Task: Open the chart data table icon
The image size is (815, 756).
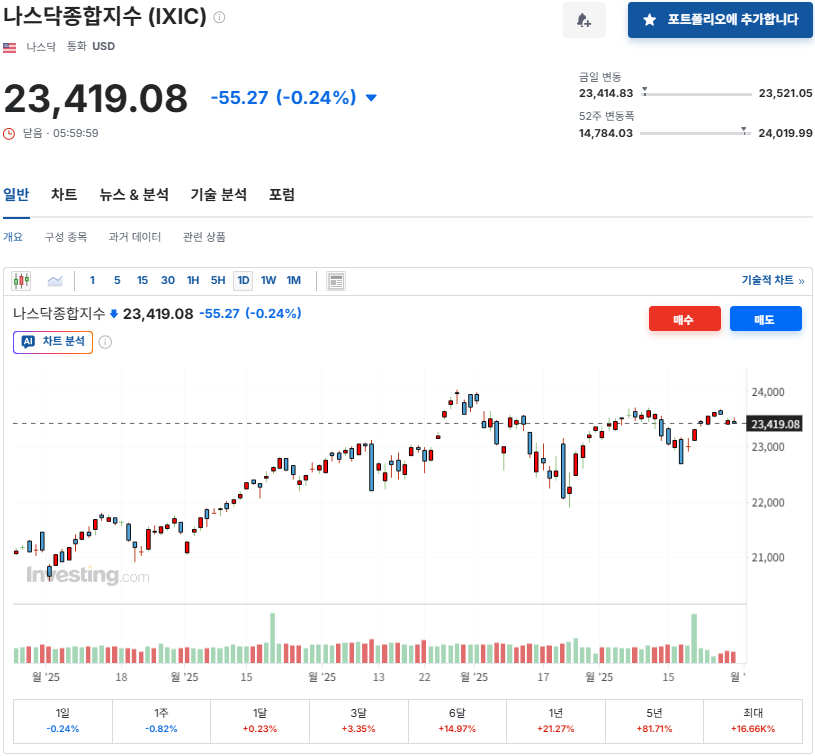Action: pos(336,281)
